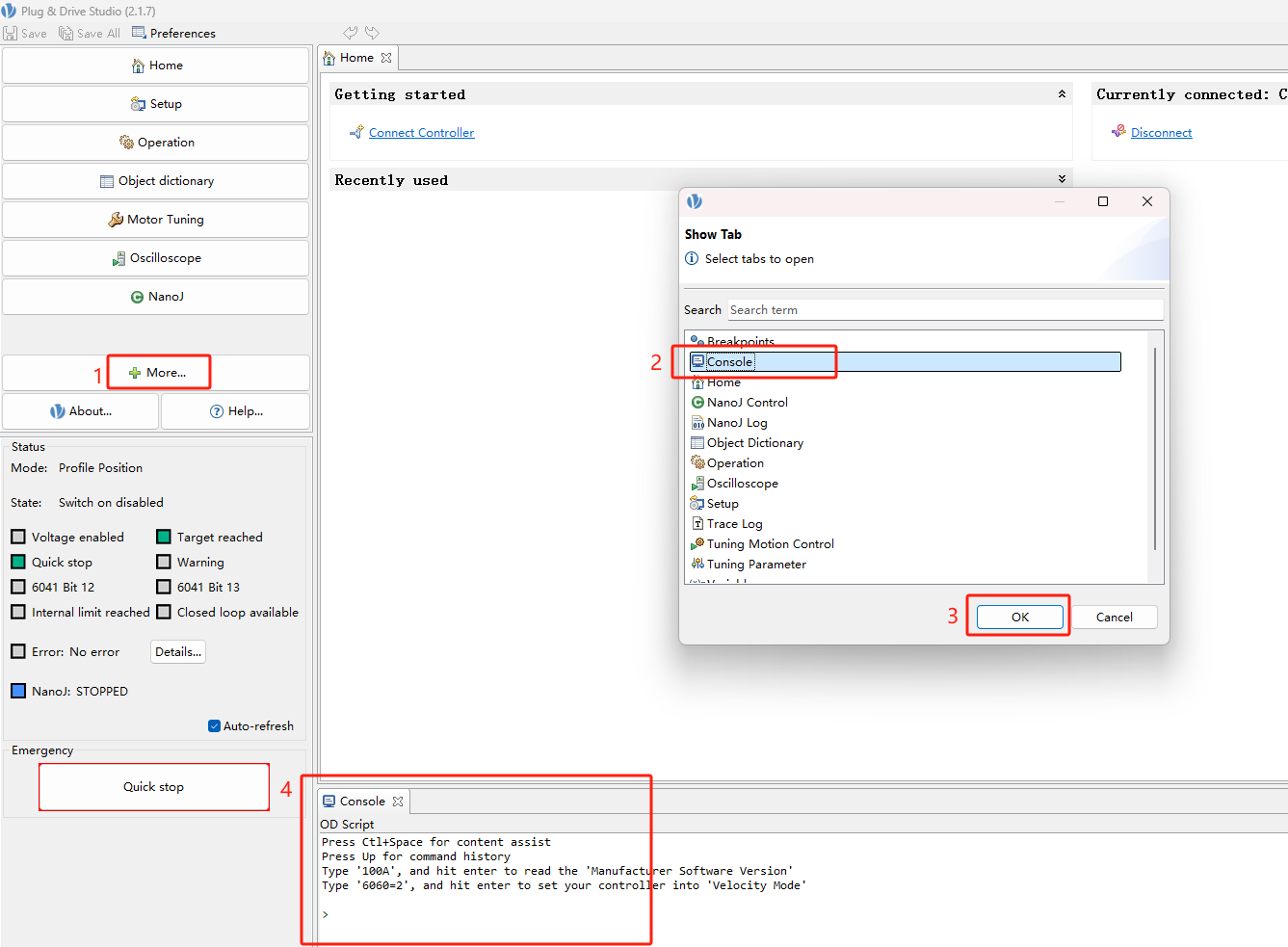This screenshot has height=947, width=1288.
Task: Open Preferences from the toolbar
Action: tap(173, 33)
